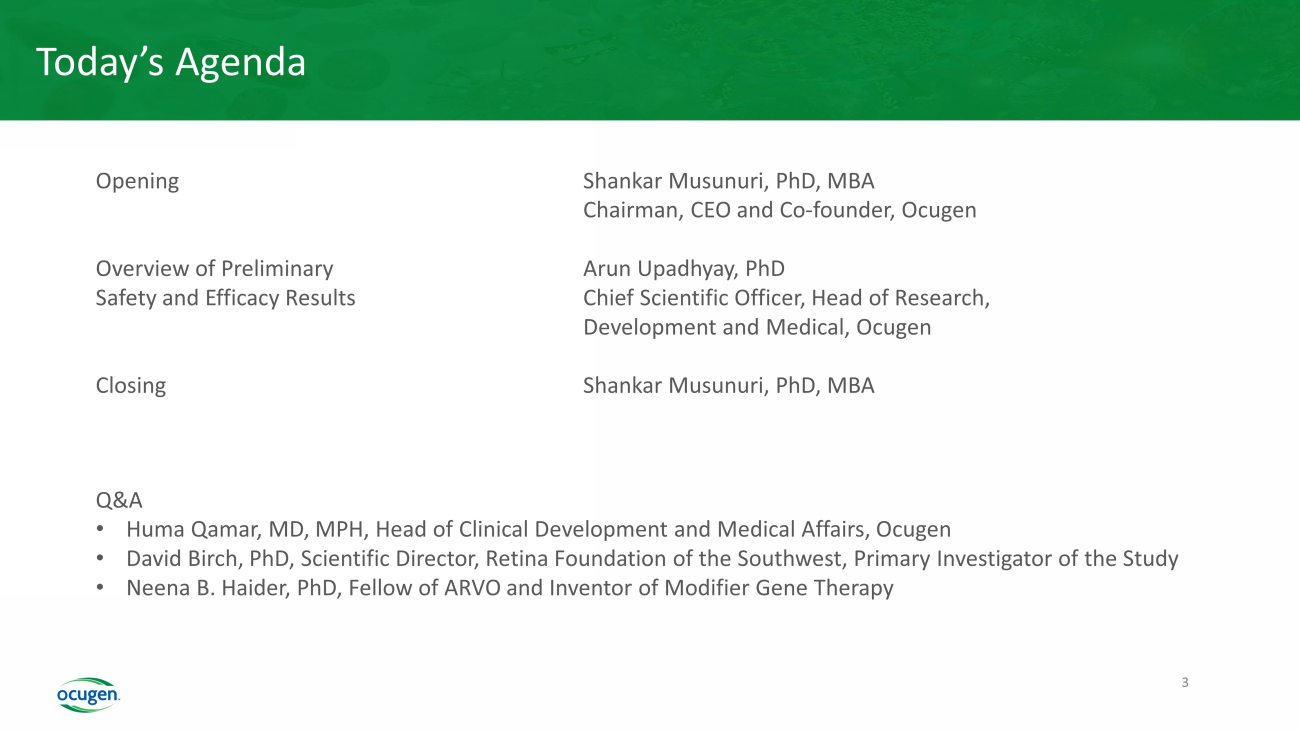Click the bullet point before Huma Qamar

click(101, 529)
